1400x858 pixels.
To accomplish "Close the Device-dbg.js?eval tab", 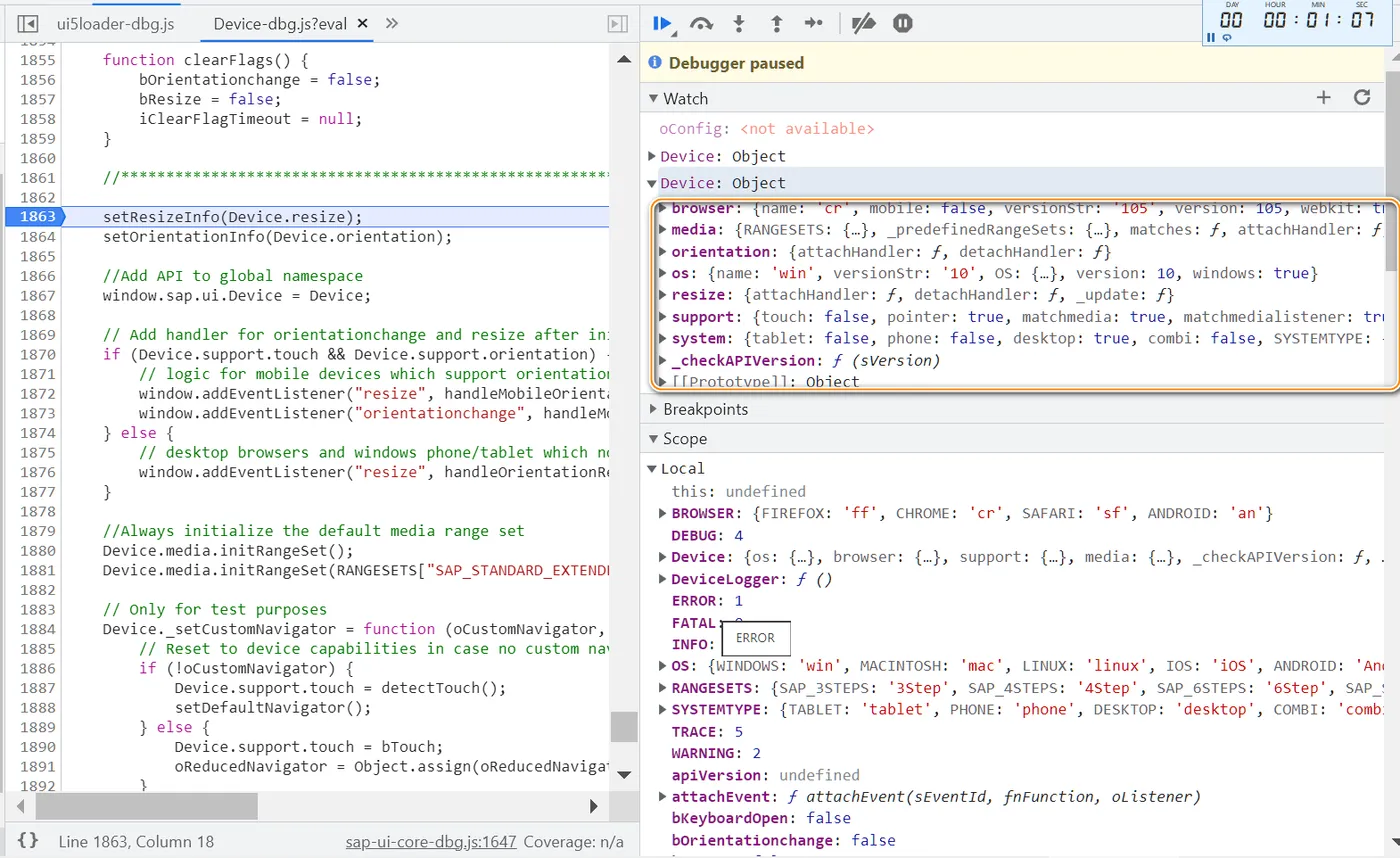I will pos(361,23).
